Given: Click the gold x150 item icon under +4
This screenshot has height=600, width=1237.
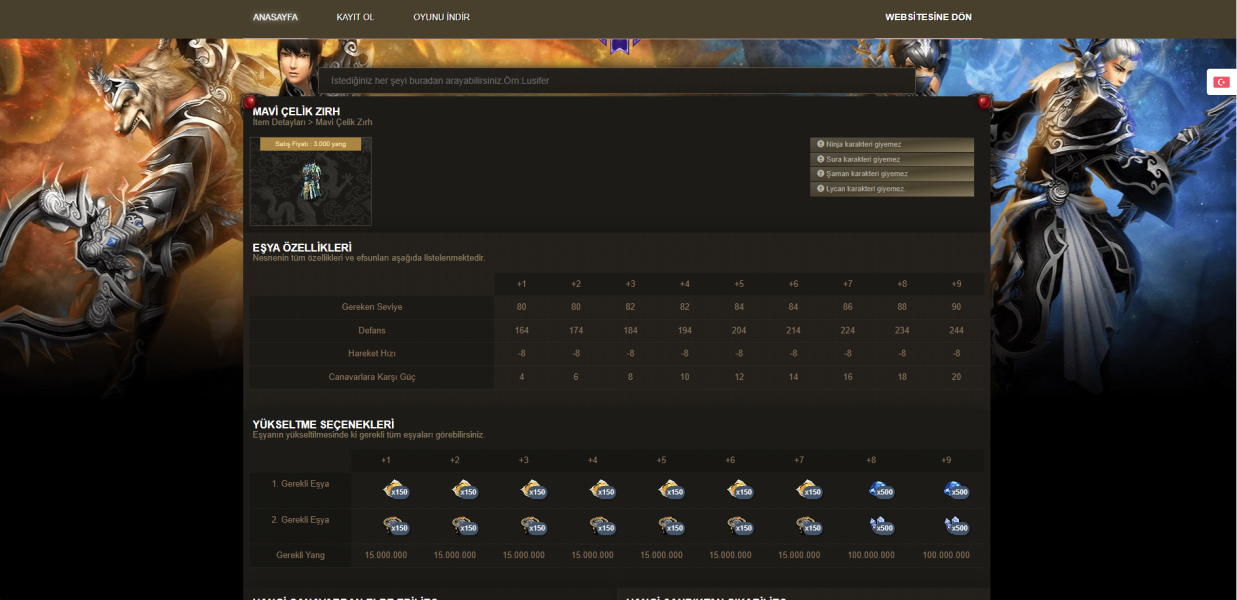Looking at the screenshot, I should (x=602, y=489).
